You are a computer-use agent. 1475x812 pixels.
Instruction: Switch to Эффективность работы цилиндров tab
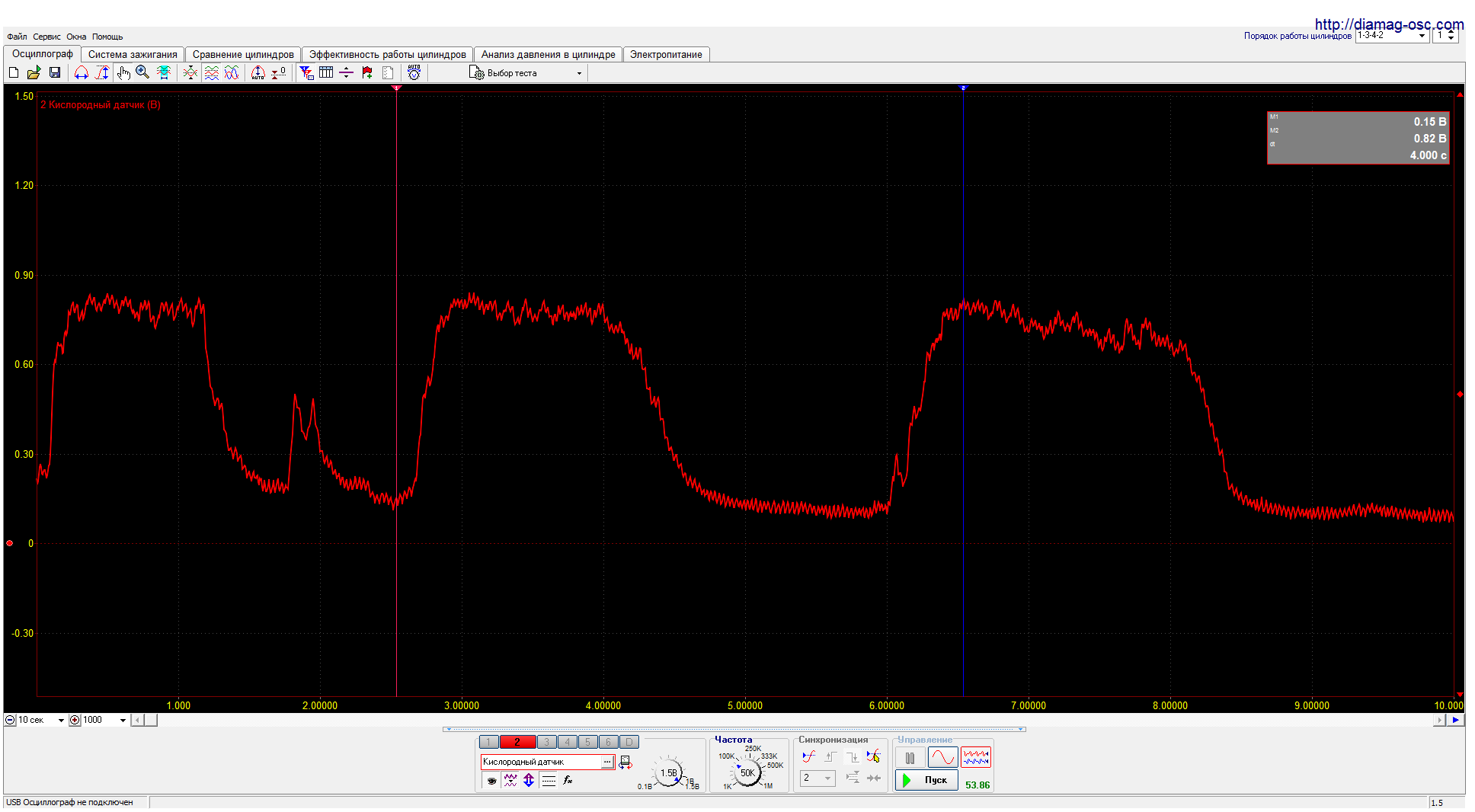click(387, 54)
